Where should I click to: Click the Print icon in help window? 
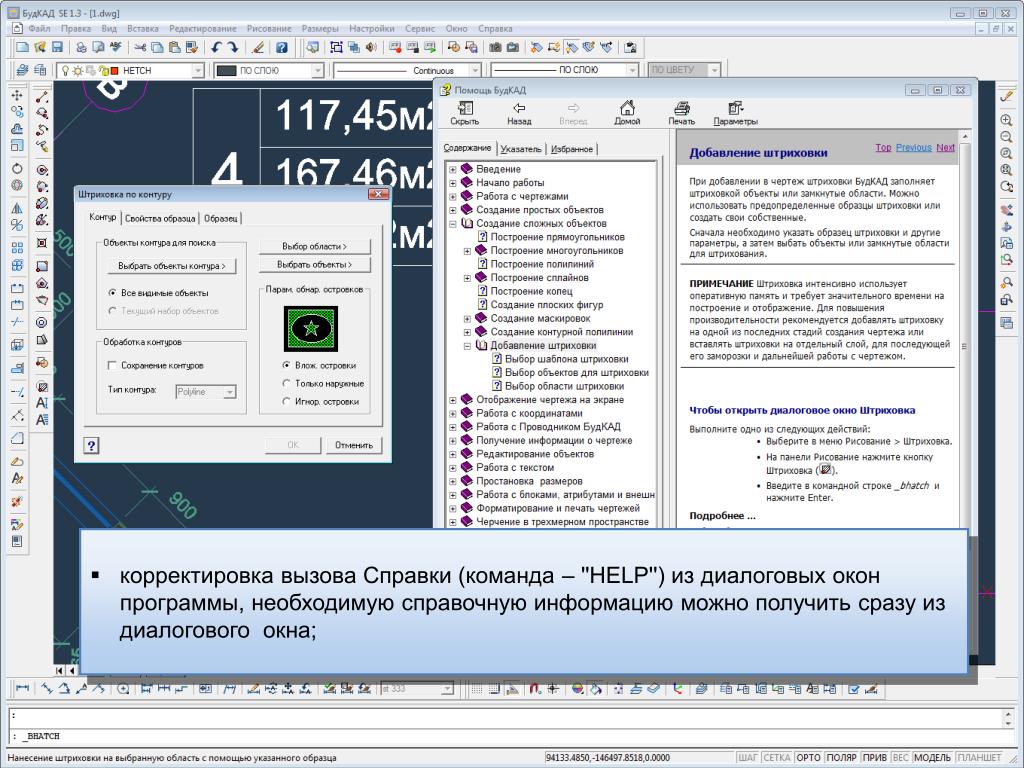[681, 112]
